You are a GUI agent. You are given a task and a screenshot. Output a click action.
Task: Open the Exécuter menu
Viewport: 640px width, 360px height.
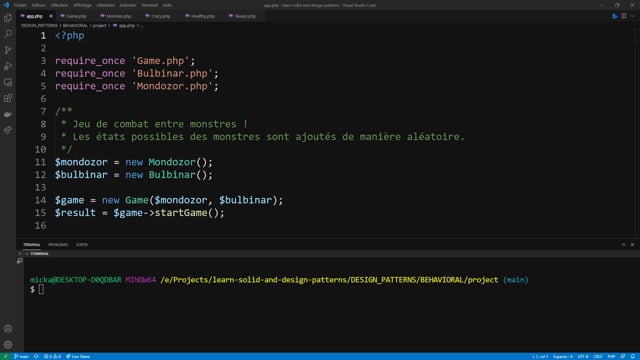pos(128,5)
